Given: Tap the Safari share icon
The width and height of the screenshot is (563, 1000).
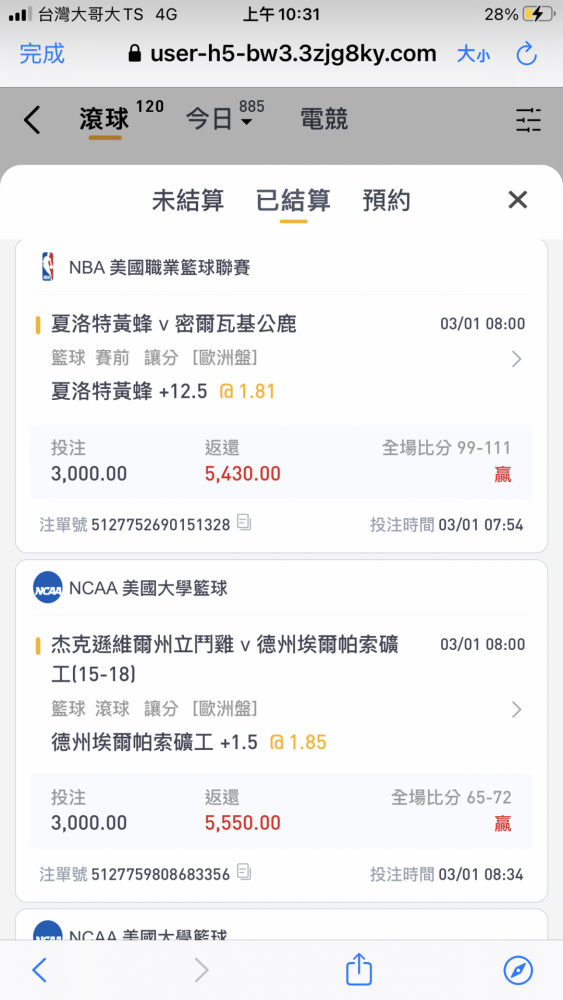Looking at the screenshot, I should coord(358,969).
